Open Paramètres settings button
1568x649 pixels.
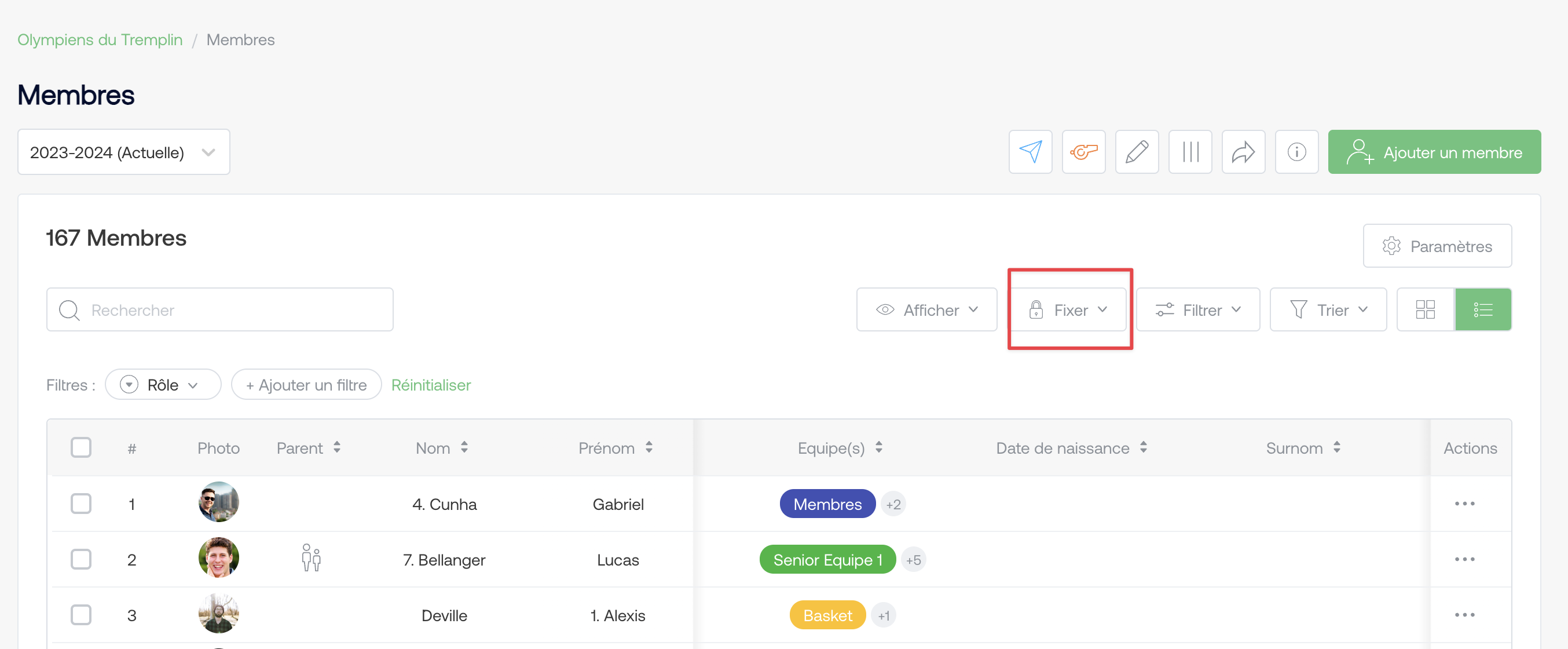(x=1437, y=246)
